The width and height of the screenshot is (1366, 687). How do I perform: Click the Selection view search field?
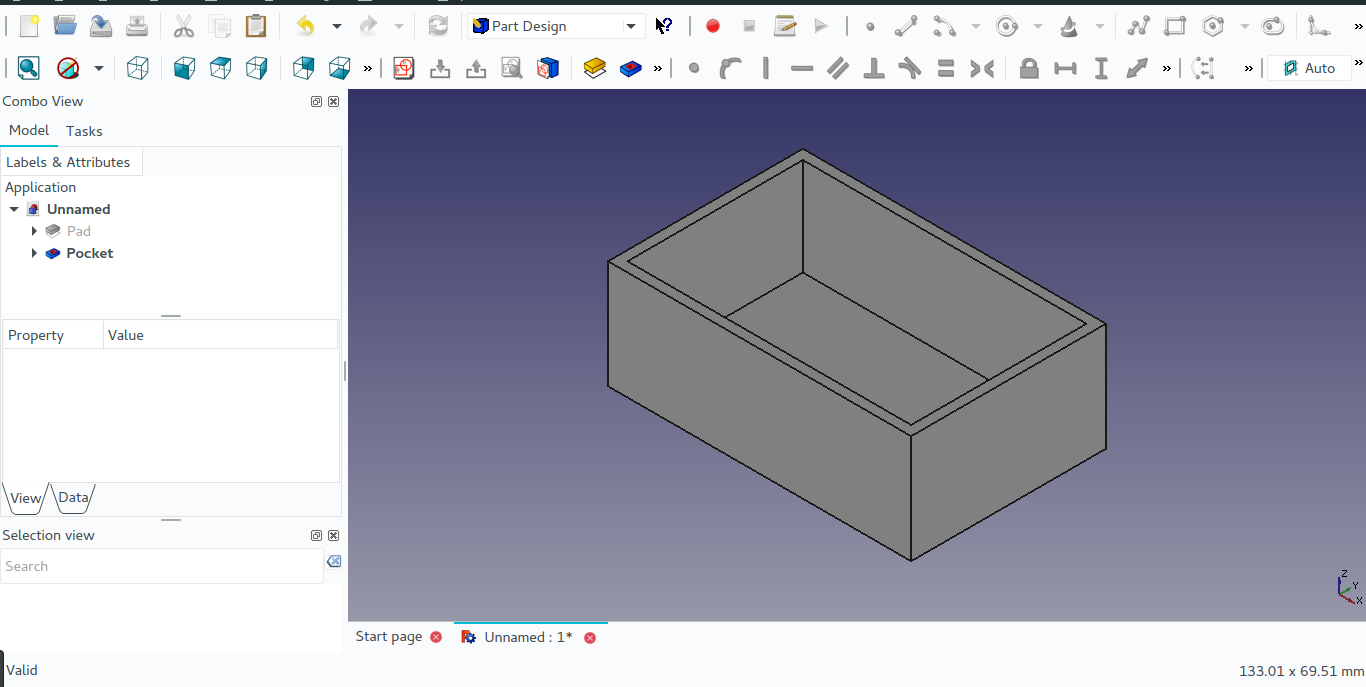[x=161, y=566]
